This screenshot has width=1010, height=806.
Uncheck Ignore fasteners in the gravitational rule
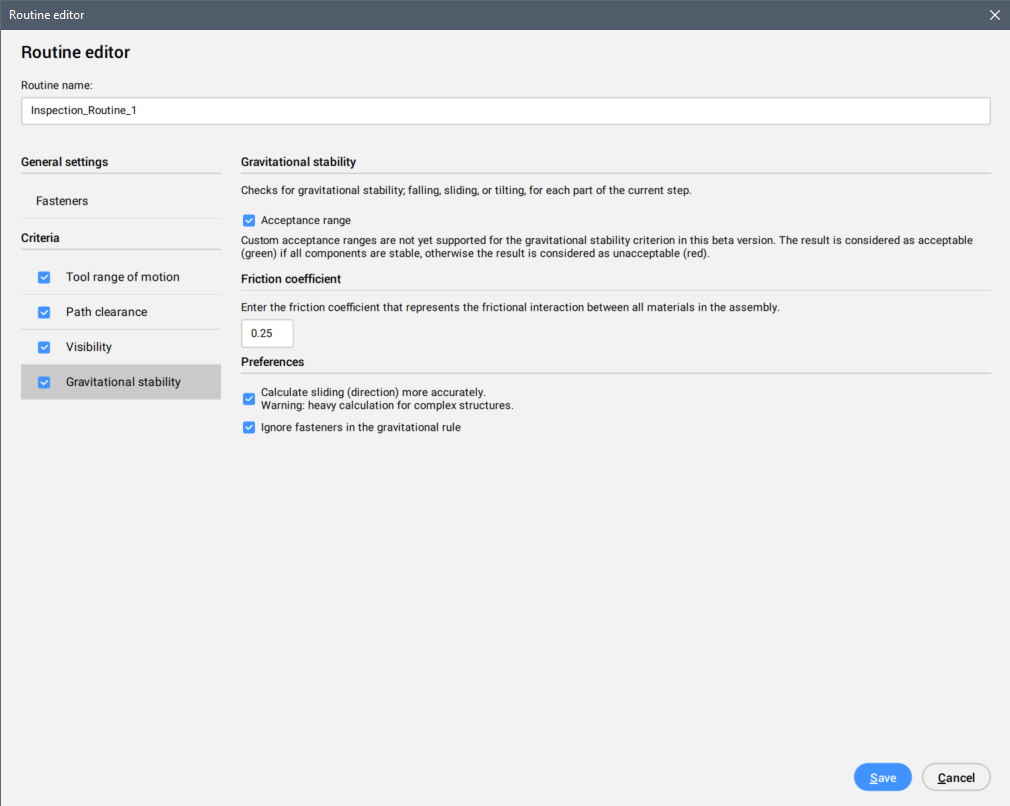pos(249,427)
